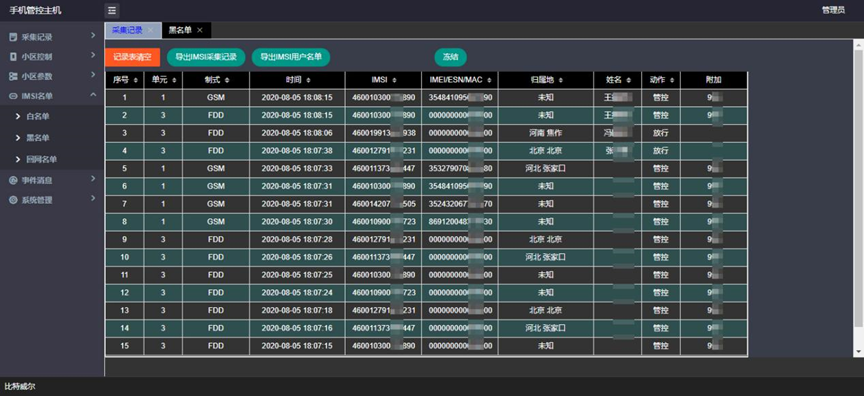Image resolution: width=864 pixels, height=396 pixels.
Task: Click the 采集记录 sidebar icon
Action: tap(13, 37)
